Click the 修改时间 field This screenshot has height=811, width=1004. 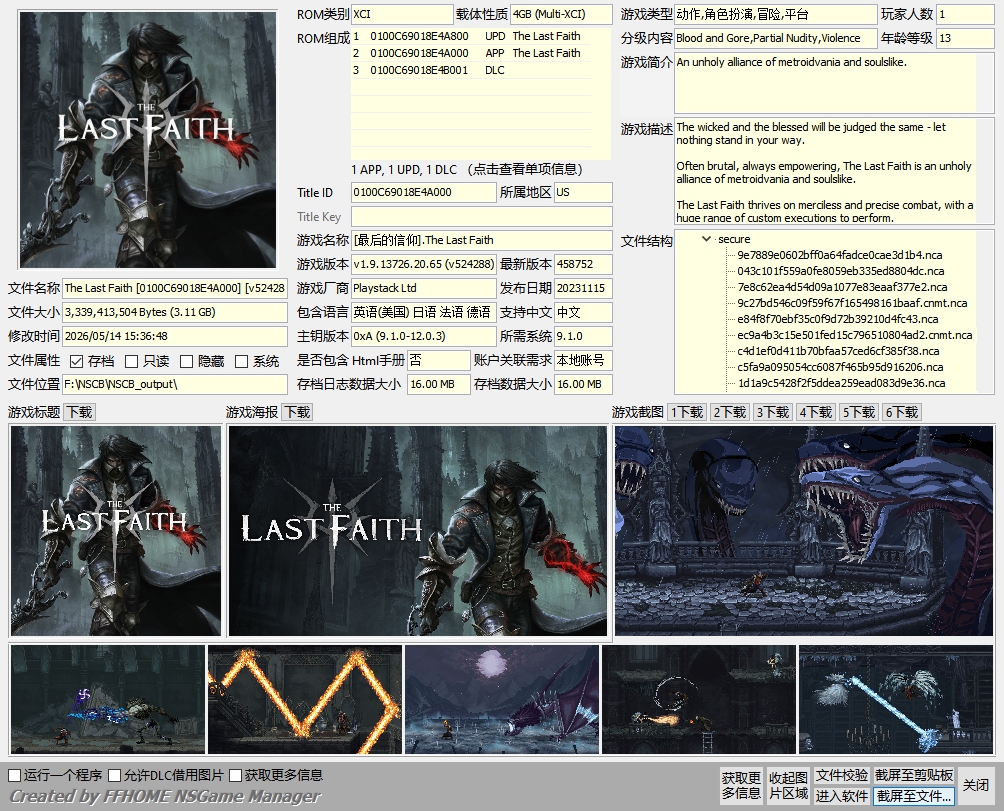175,336
